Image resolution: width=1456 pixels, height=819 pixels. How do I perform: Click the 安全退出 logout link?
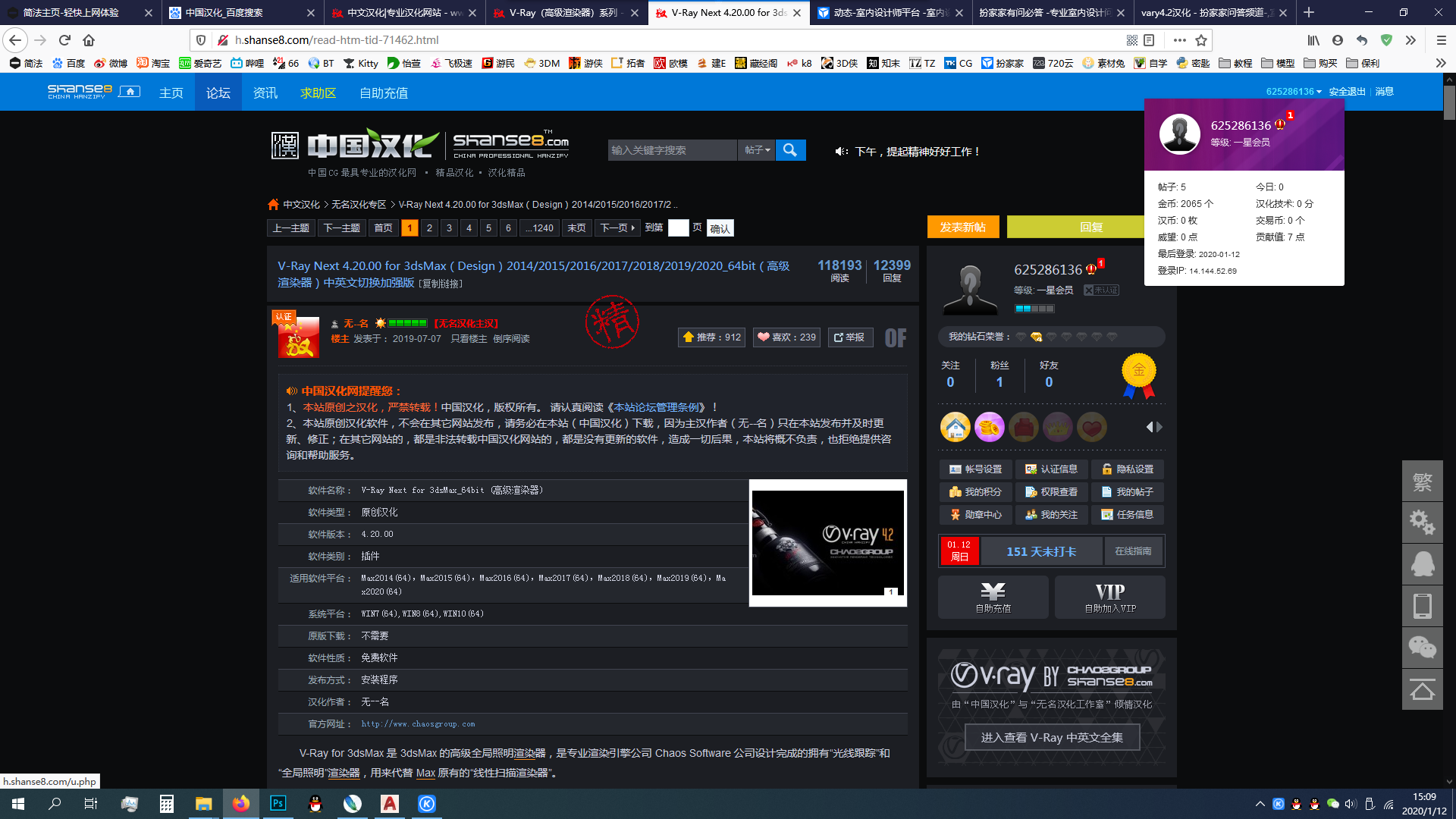tap(1347, 92)
